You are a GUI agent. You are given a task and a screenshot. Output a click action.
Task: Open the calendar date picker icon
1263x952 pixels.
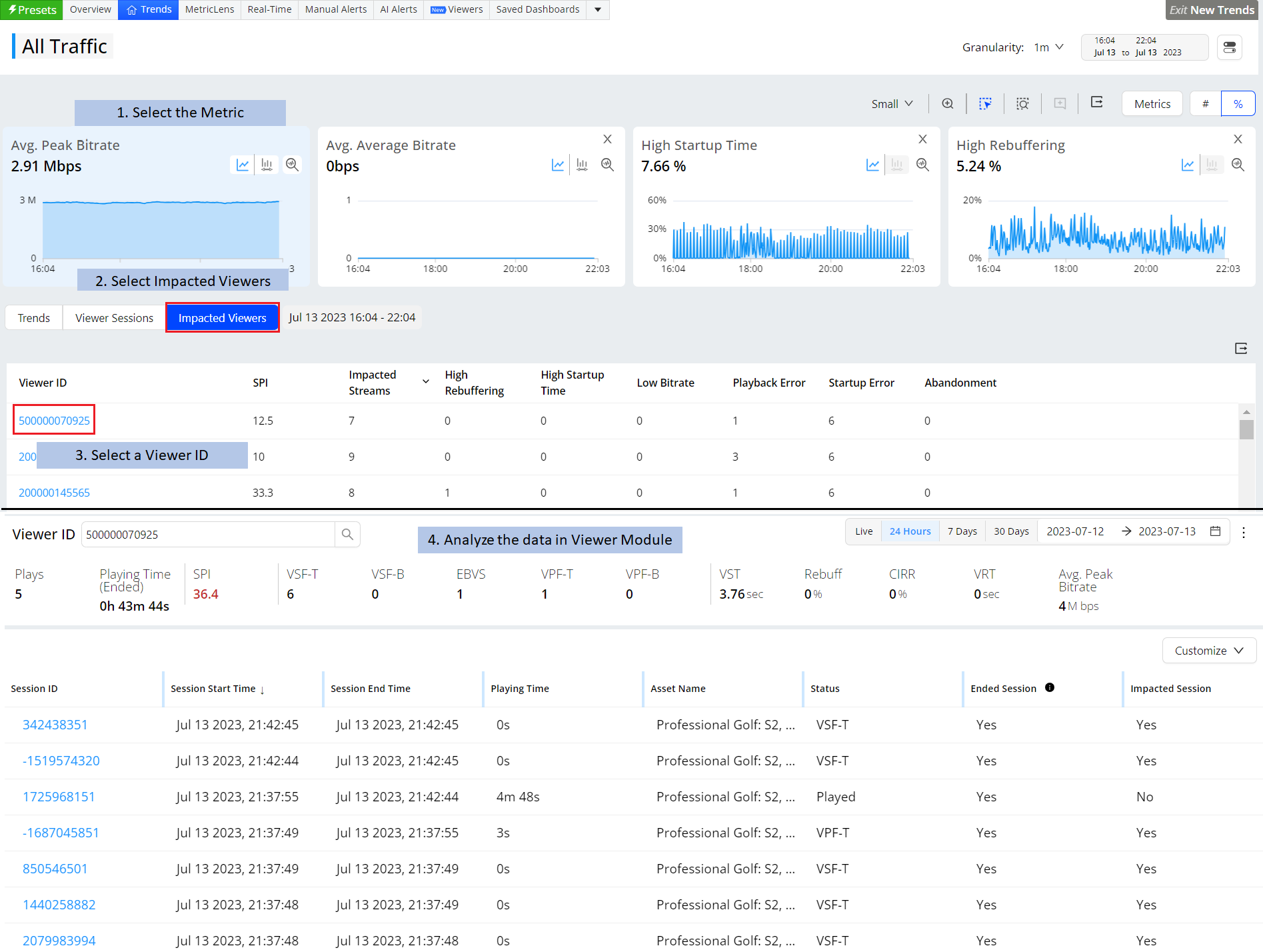(1215, 531)
